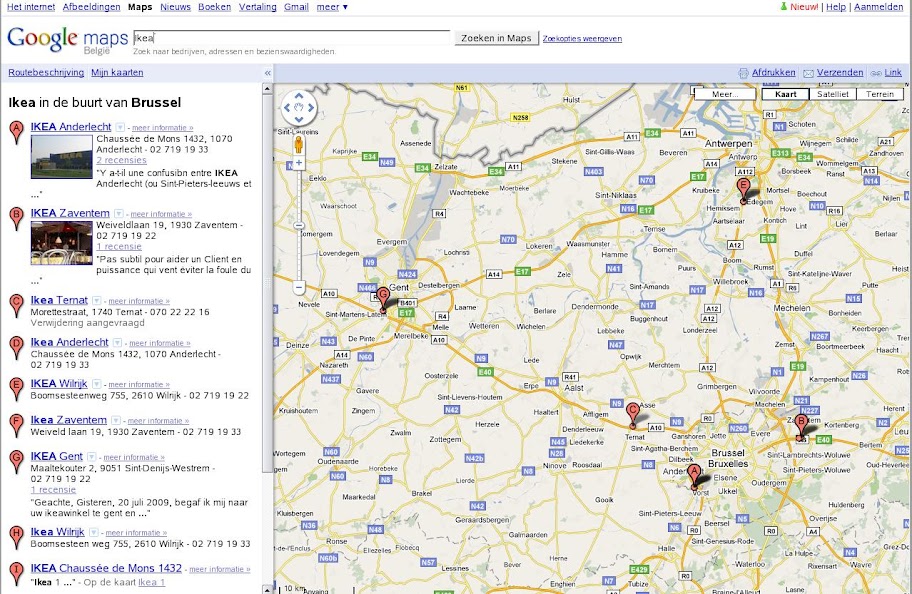Open Vertaling in top navigation
Viewport: 912px width, 594px height.
click(258, 7)
